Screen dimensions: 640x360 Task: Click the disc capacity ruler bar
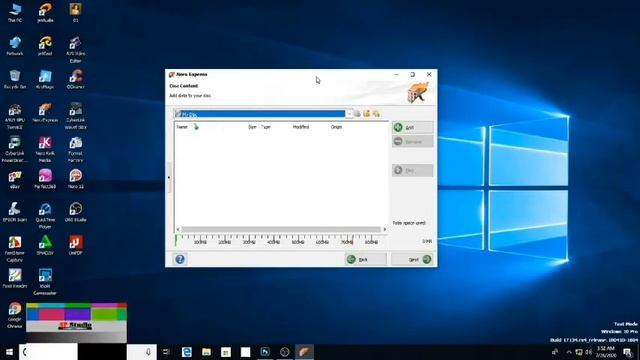(x=280, y=240)
